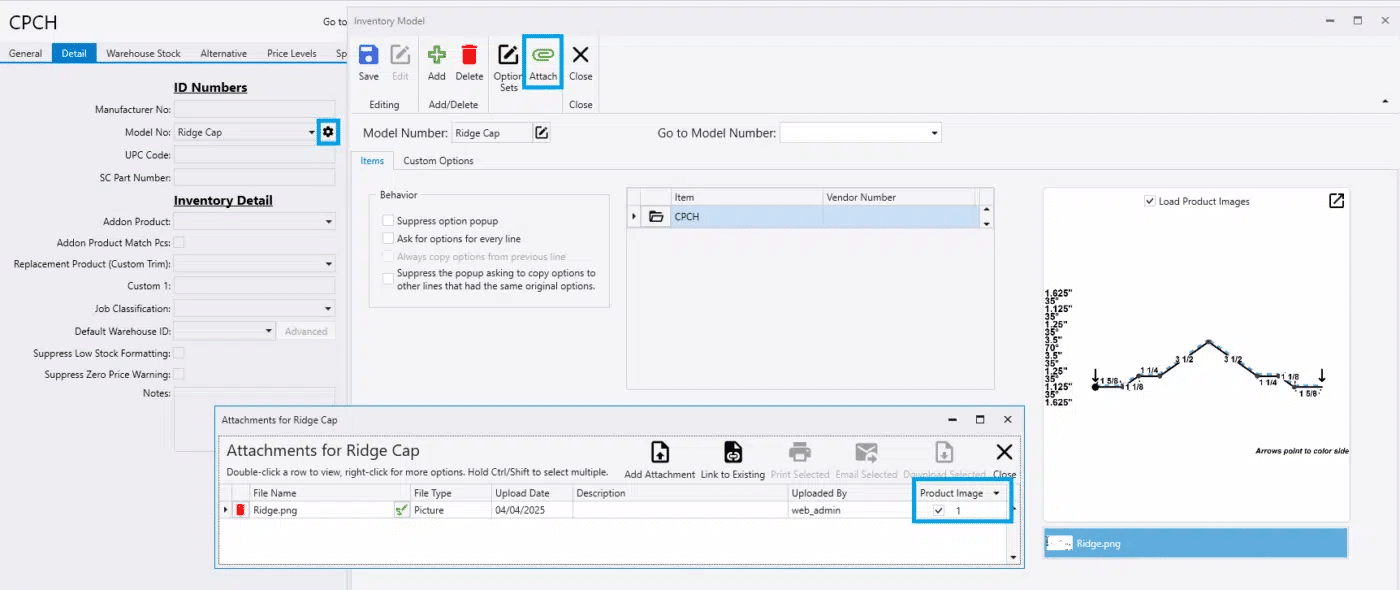This screenshot has height=590, width=1400.
Task: Click the Save icon in Inventory Model toolbar
Action: 368,55
